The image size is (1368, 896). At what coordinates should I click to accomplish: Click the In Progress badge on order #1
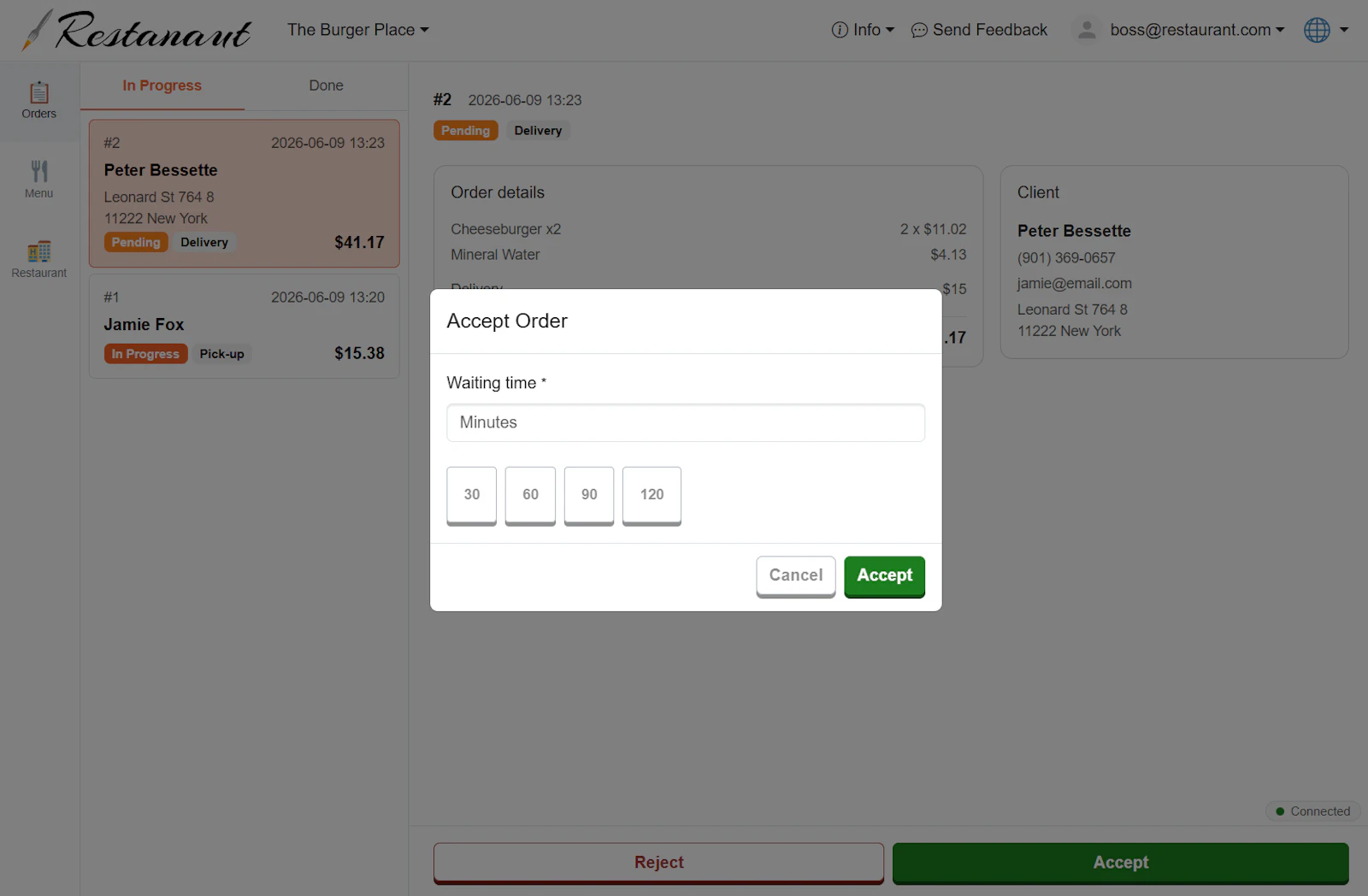[145, 354]
